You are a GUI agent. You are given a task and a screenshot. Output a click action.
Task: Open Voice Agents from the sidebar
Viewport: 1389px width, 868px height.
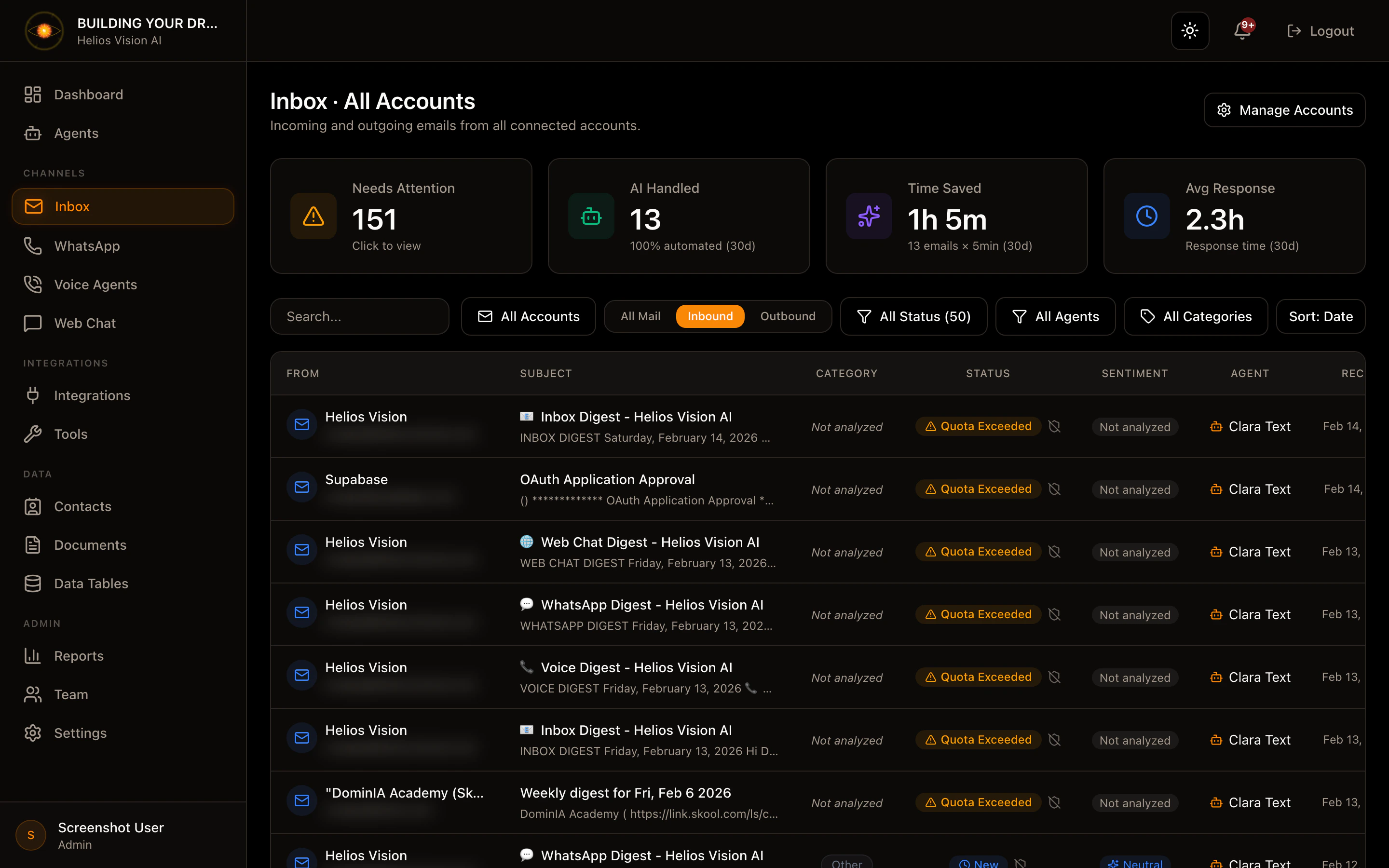pos(95,285)
